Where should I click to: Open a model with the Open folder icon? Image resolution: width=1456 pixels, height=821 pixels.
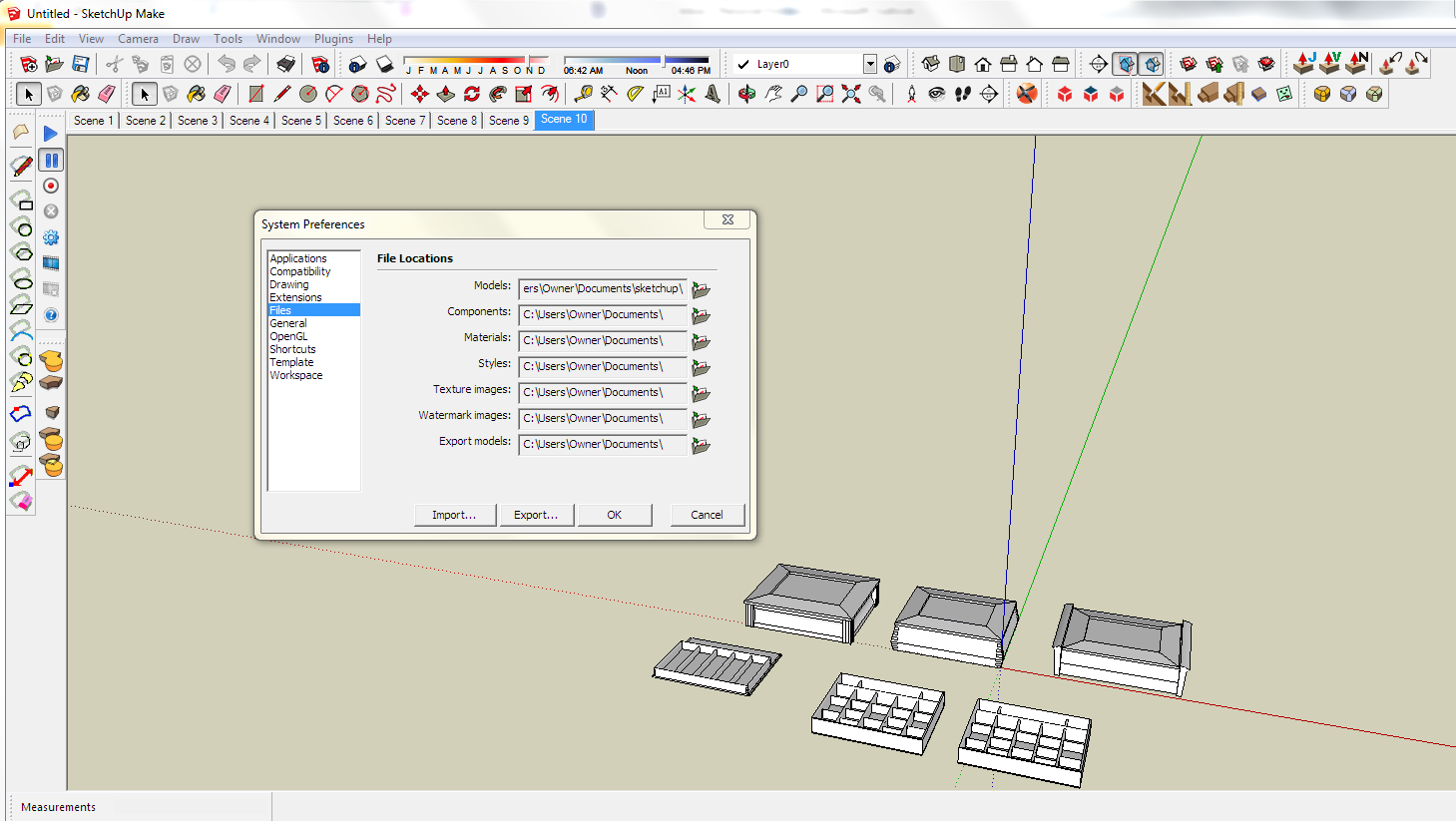pyautogui.click(x=55, y=64)
